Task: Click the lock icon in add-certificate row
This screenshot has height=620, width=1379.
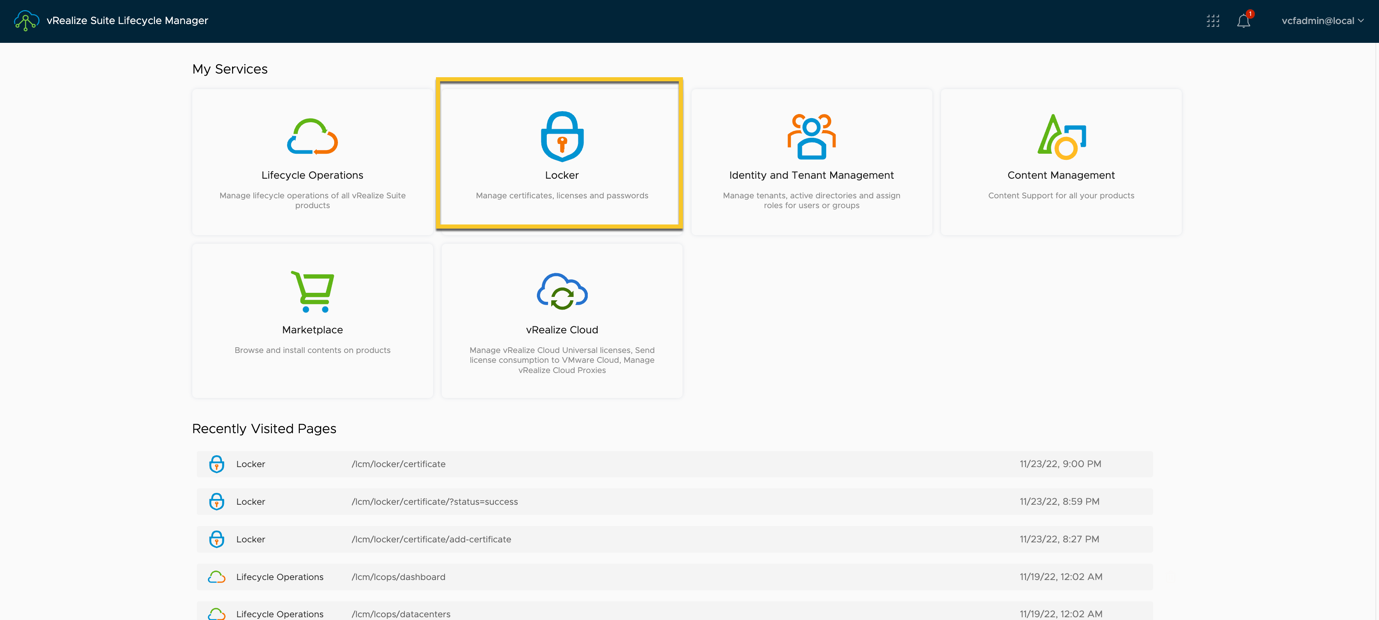Action: (x=216, y=539)
